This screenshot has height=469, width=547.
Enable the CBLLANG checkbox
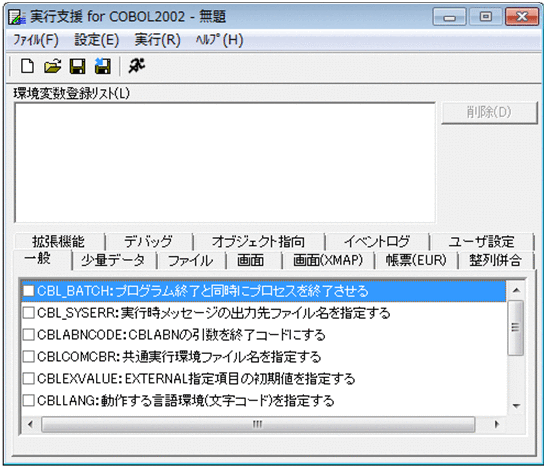coord(29,401)
